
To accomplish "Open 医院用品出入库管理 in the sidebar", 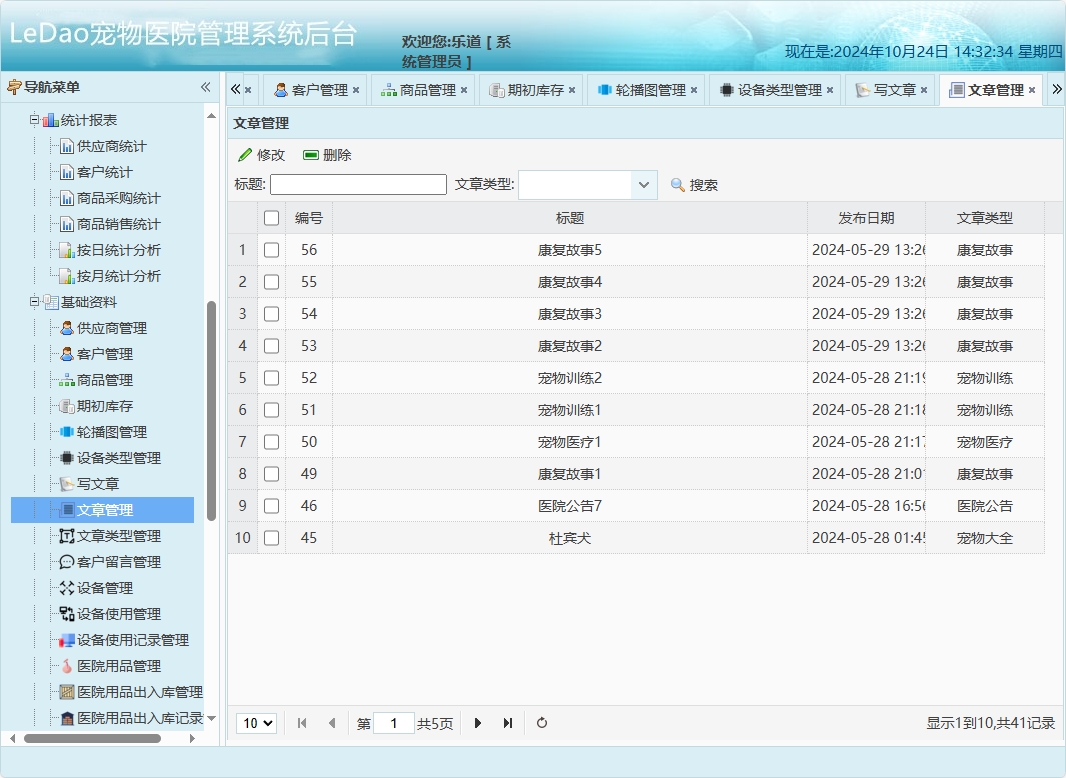I will coord(137,692).
